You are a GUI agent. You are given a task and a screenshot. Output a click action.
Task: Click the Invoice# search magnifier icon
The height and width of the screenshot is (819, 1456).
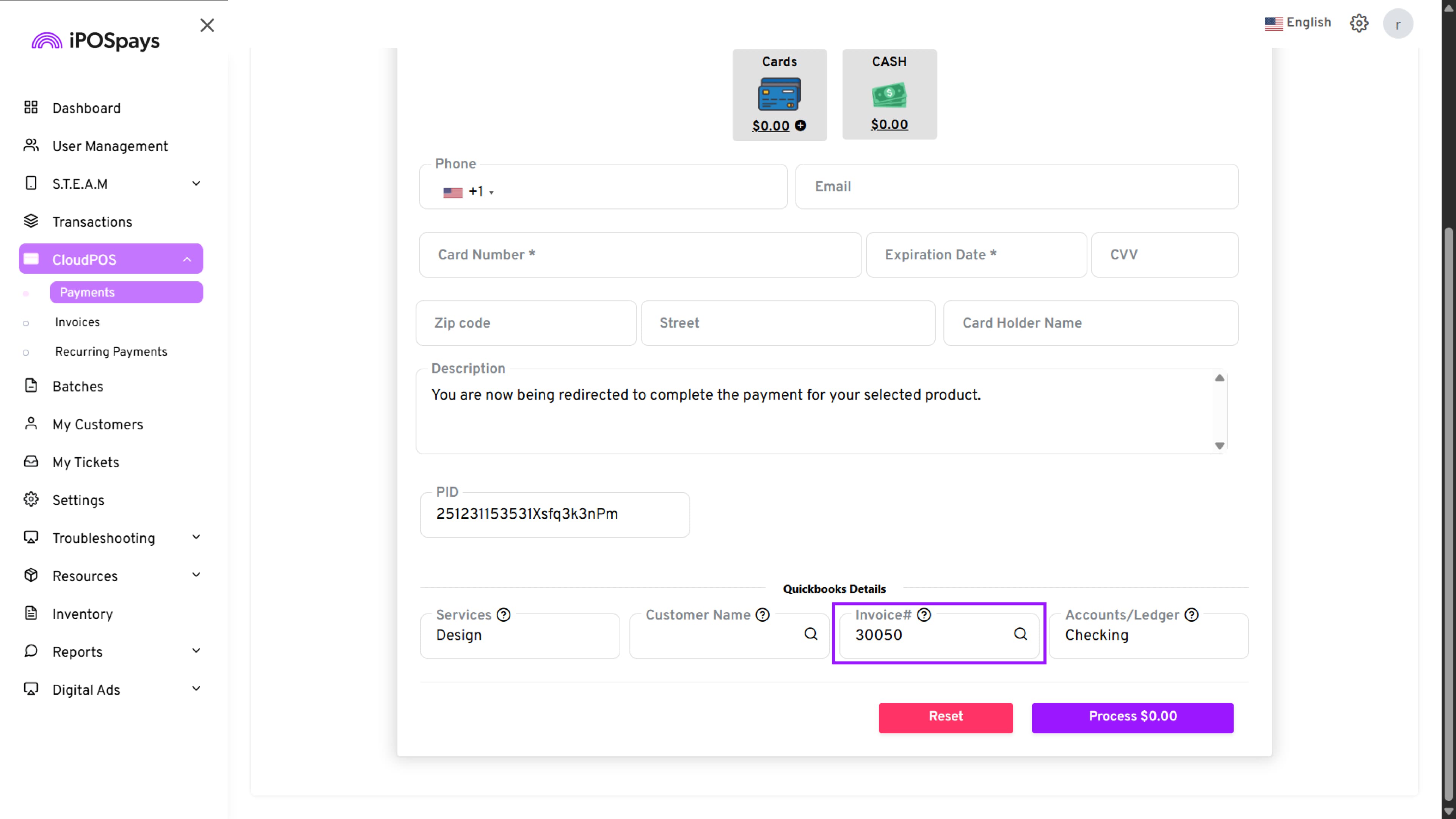point(1020,634)
